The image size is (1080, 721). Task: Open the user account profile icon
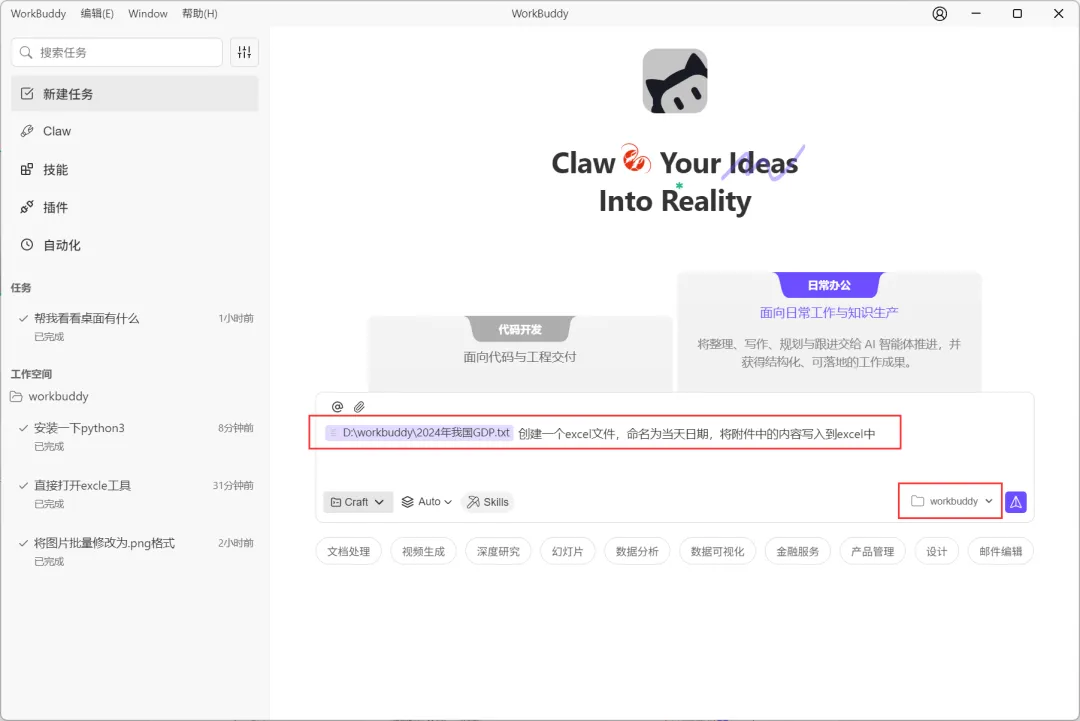click(x=939, y=14)
